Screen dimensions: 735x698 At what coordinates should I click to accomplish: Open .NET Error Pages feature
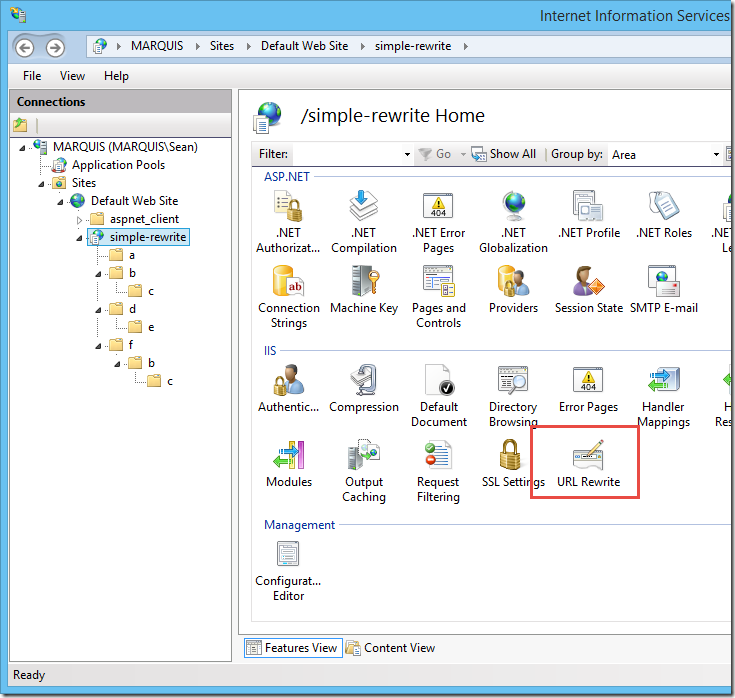tap(438, 222)
